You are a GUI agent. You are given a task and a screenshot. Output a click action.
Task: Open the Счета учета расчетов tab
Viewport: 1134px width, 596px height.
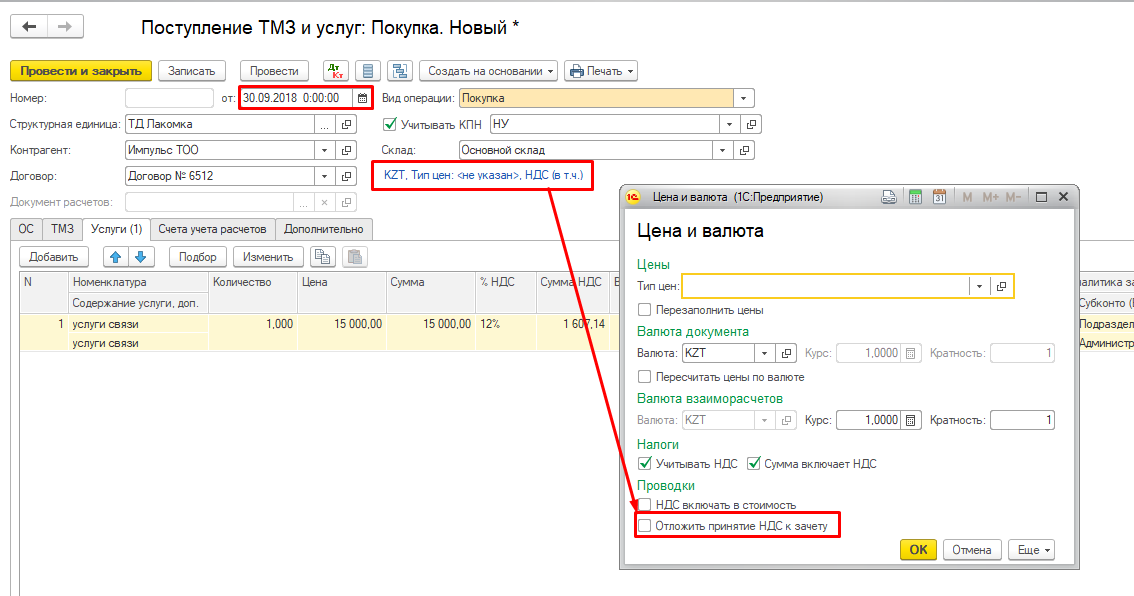tap(213, 229)
